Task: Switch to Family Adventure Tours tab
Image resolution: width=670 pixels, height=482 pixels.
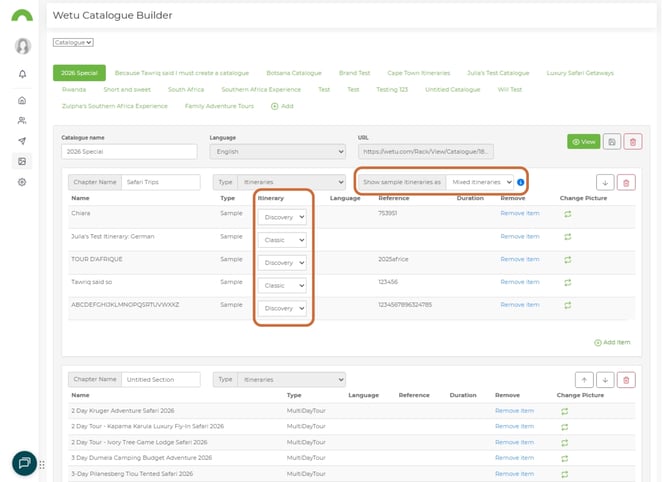Action: pos(219,106)
